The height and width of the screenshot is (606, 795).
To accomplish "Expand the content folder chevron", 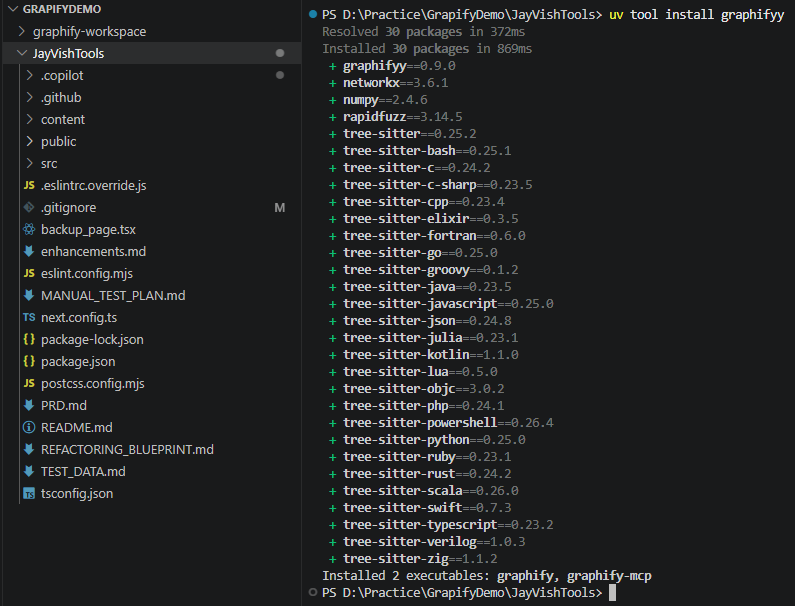I will click(30, 119).
